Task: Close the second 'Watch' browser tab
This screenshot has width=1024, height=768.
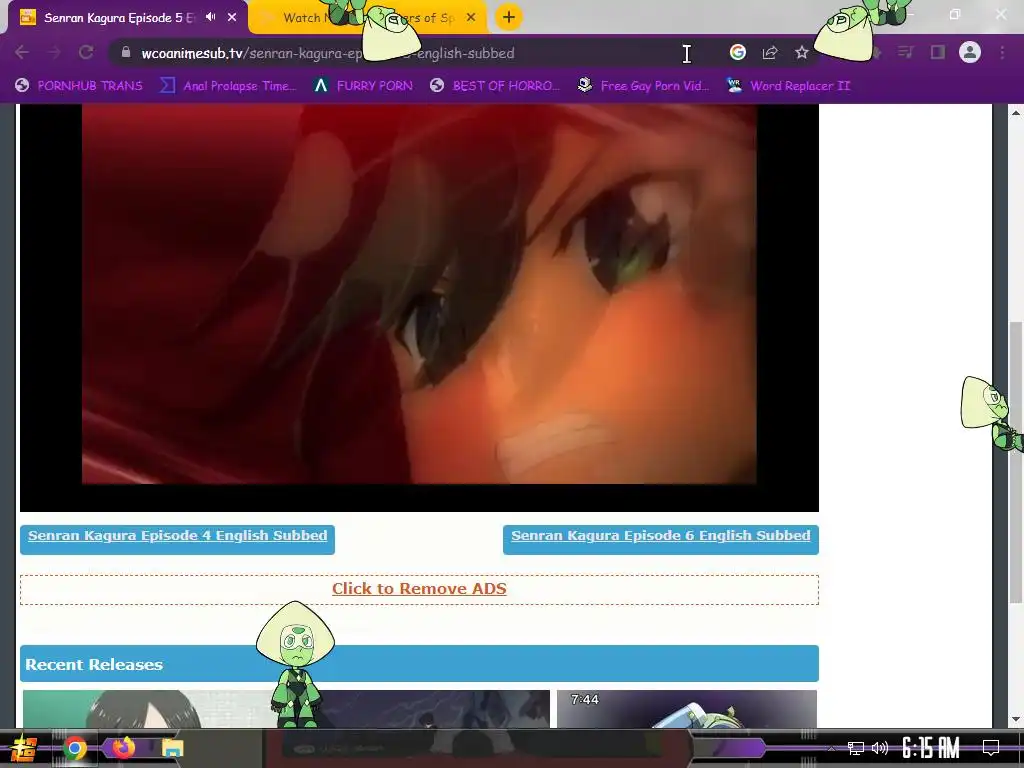Action: pos(471,18)
